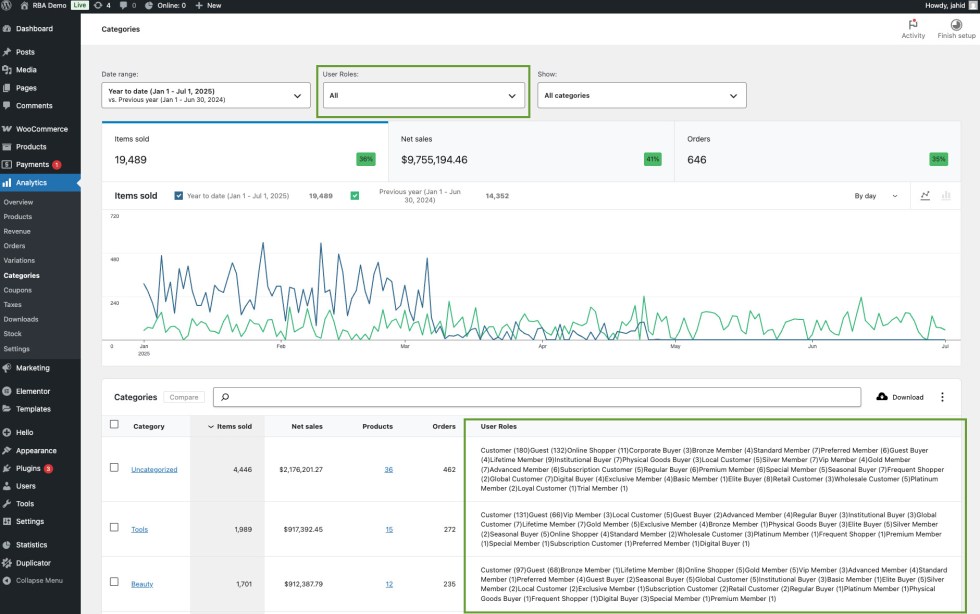Open the table options three-dot menu

[942, 397]
